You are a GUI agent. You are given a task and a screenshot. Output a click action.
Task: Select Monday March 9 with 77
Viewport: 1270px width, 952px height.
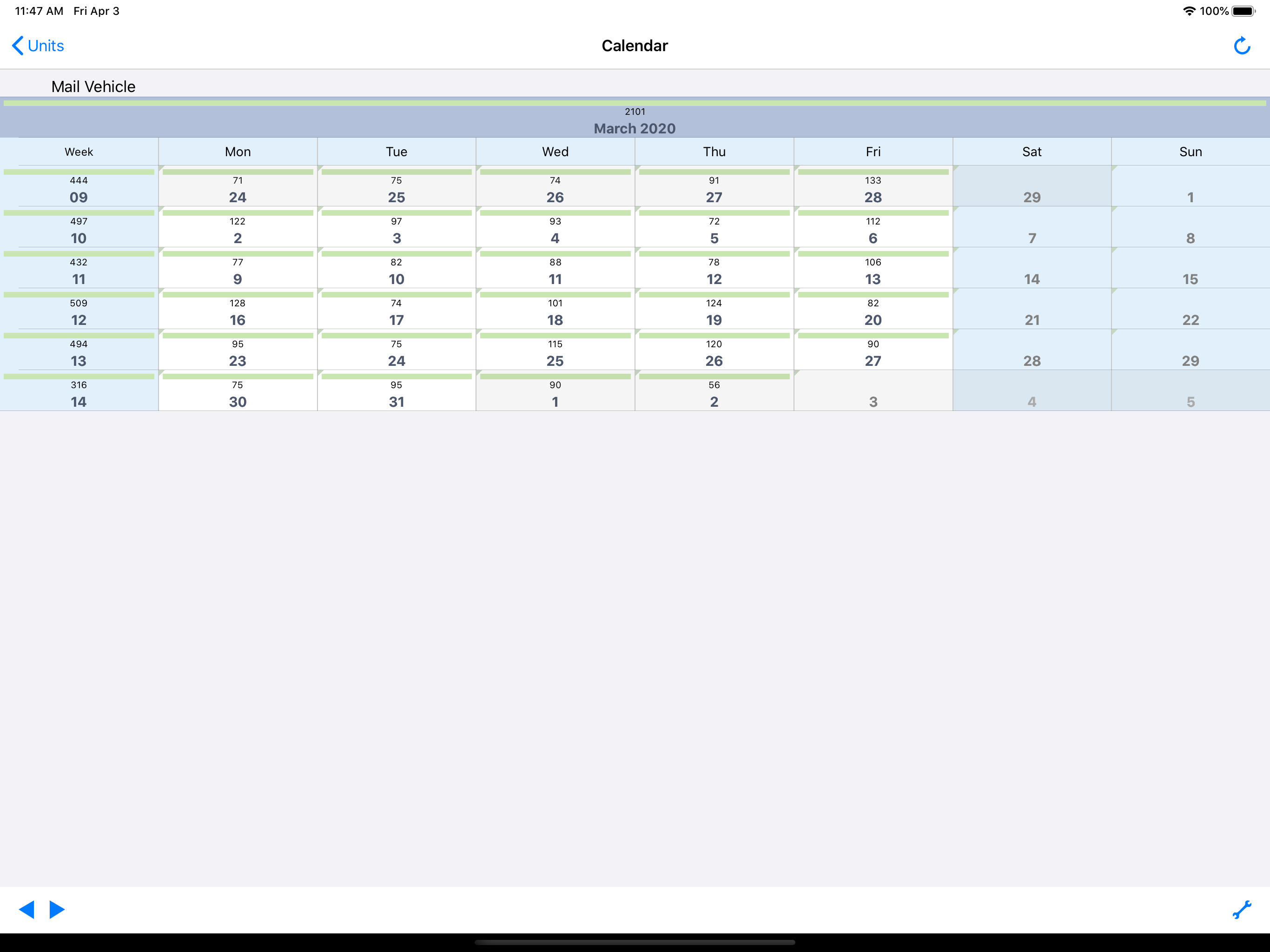click(238, 268)
